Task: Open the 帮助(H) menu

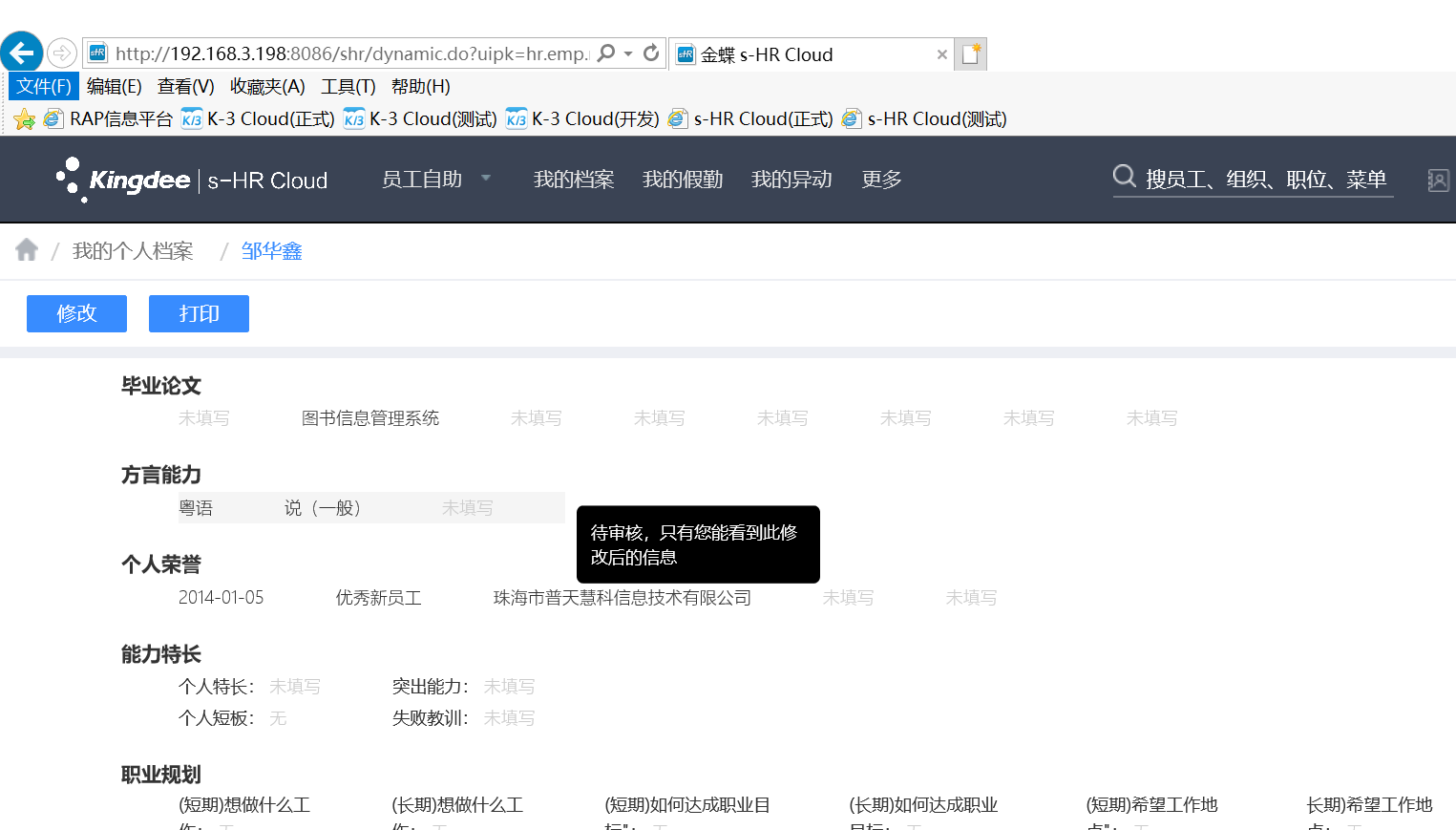Action: click(421, 86)
